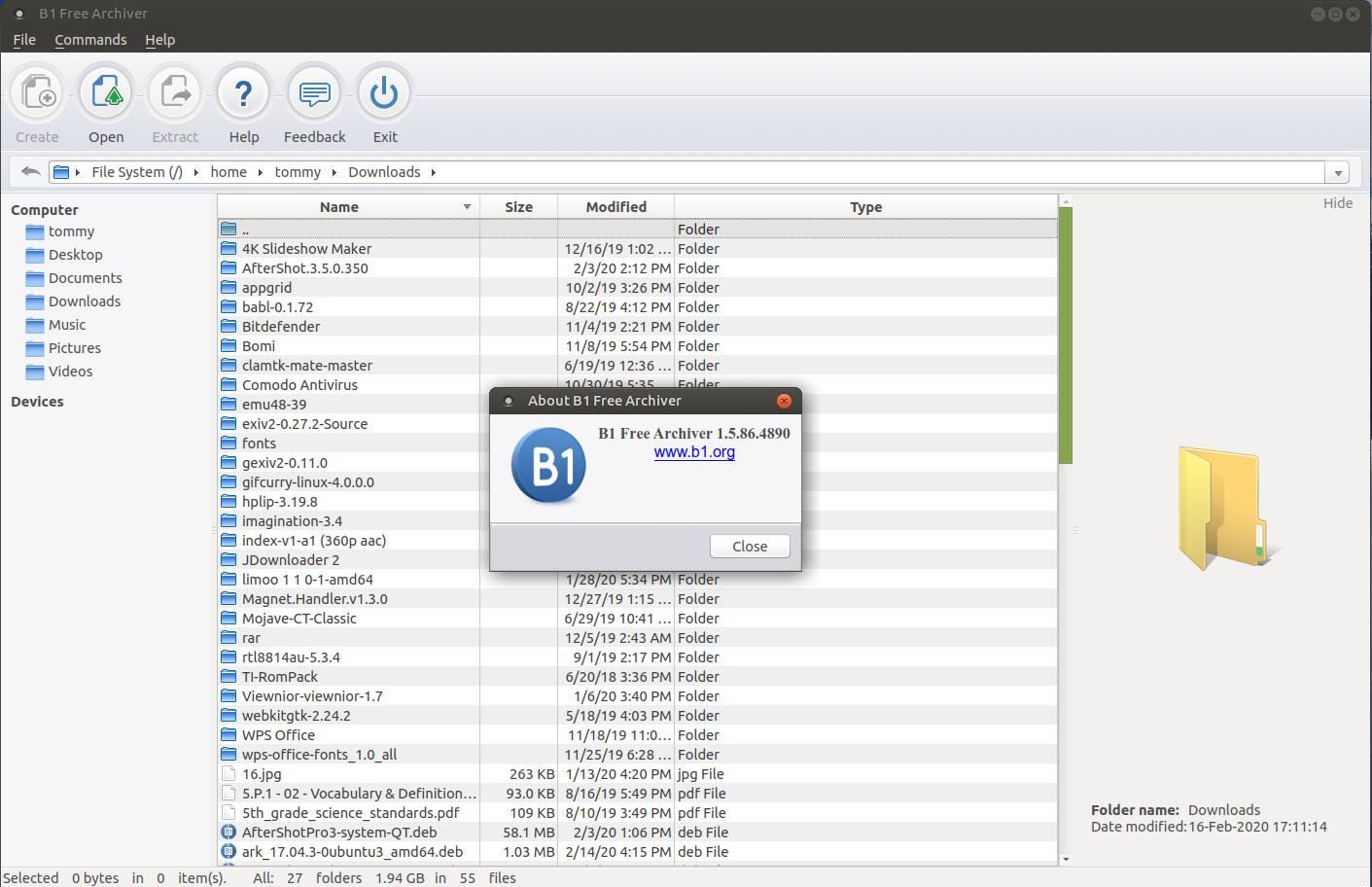This screenshot has height=887, width=1372.
Task: Select the Pictures folder icon in sidebar
Action: coord(35,348)
